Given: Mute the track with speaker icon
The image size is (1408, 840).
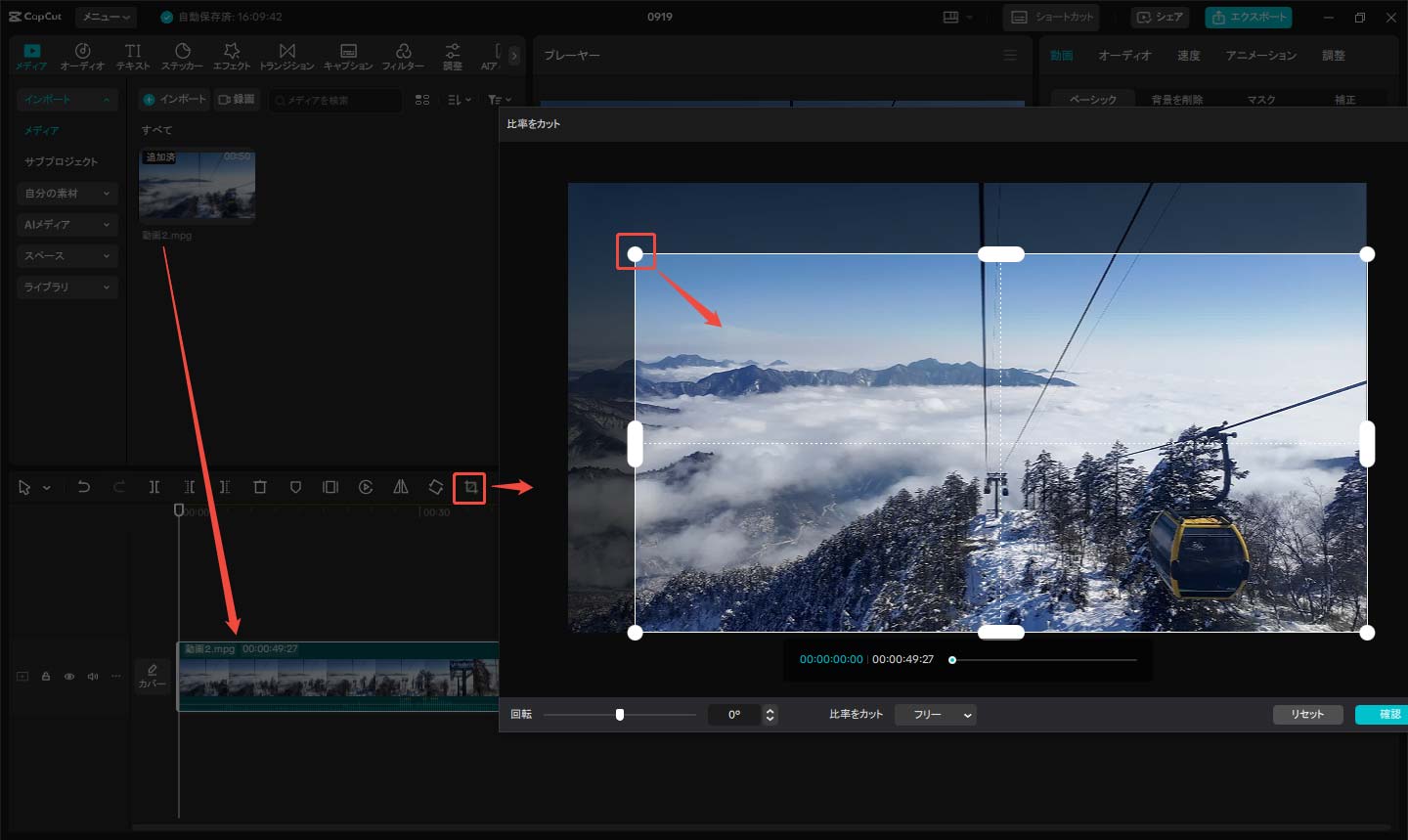Looking at the screenshot, I should (93, 676).
